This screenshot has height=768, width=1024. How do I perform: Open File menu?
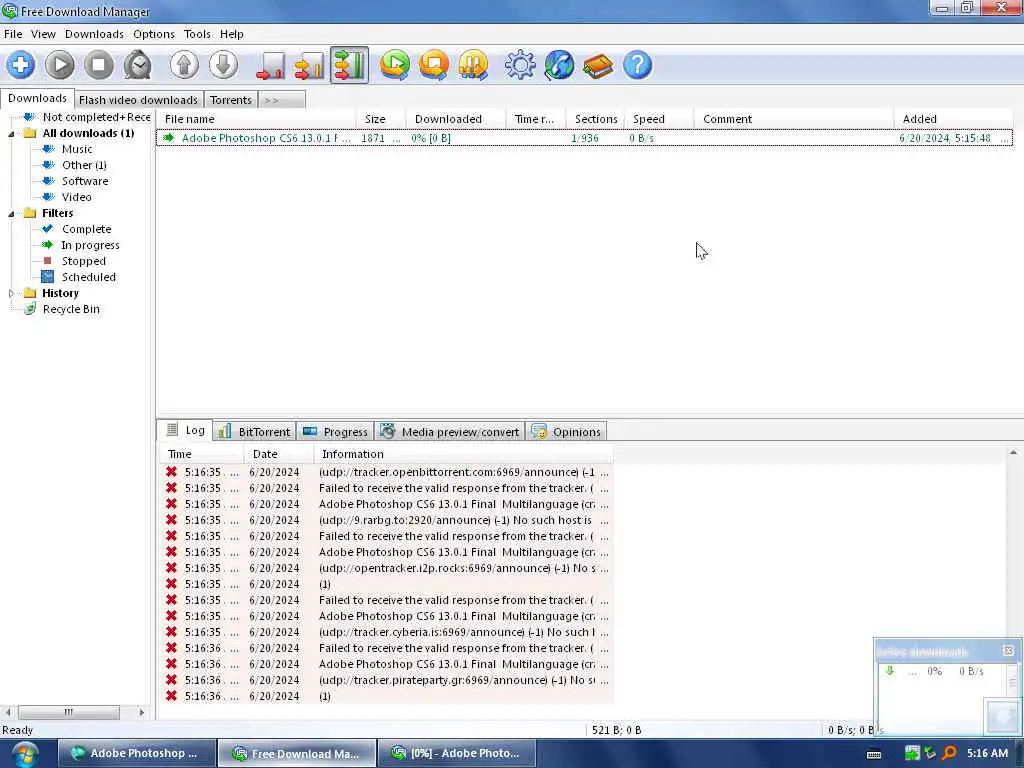pos(13,34)
